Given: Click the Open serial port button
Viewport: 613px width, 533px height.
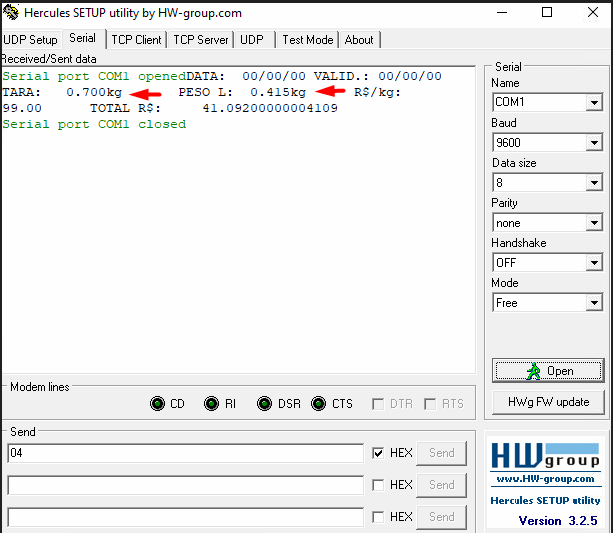Looking at the screenshot, I should tap(548, 371).
